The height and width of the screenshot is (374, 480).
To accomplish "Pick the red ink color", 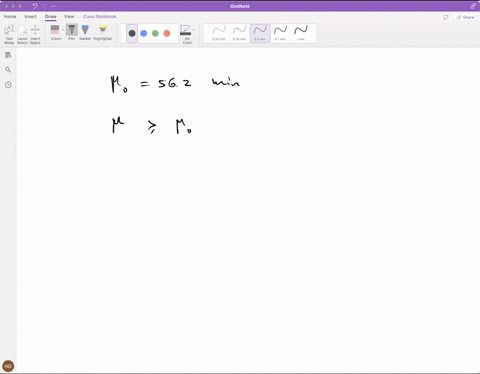I will [x=167, y=33].
